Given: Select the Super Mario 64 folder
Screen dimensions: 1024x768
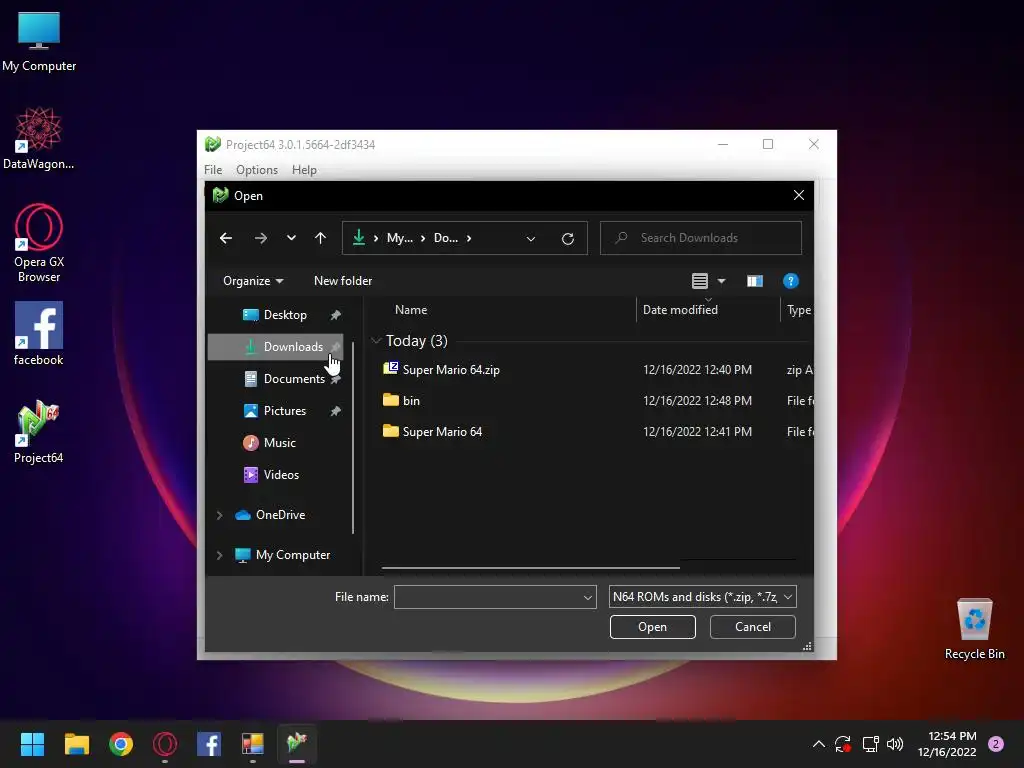Looking at the screenshot, I should [442, 432].
